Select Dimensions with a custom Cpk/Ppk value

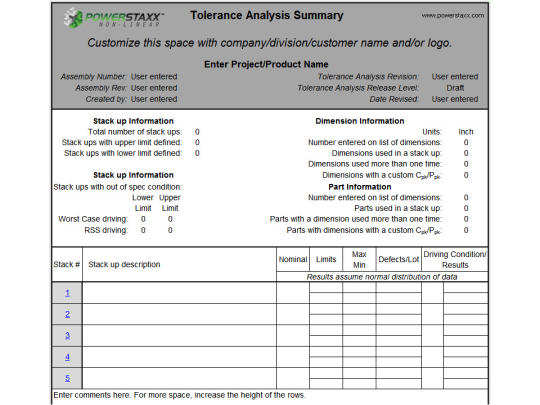[466, 175]
